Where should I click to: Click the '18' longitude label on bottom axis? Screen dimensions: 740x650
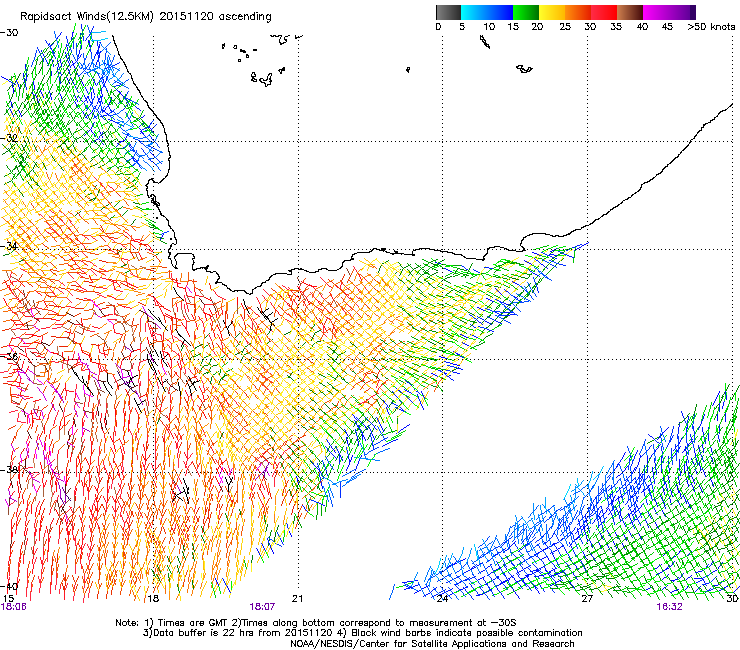point(153,599)
